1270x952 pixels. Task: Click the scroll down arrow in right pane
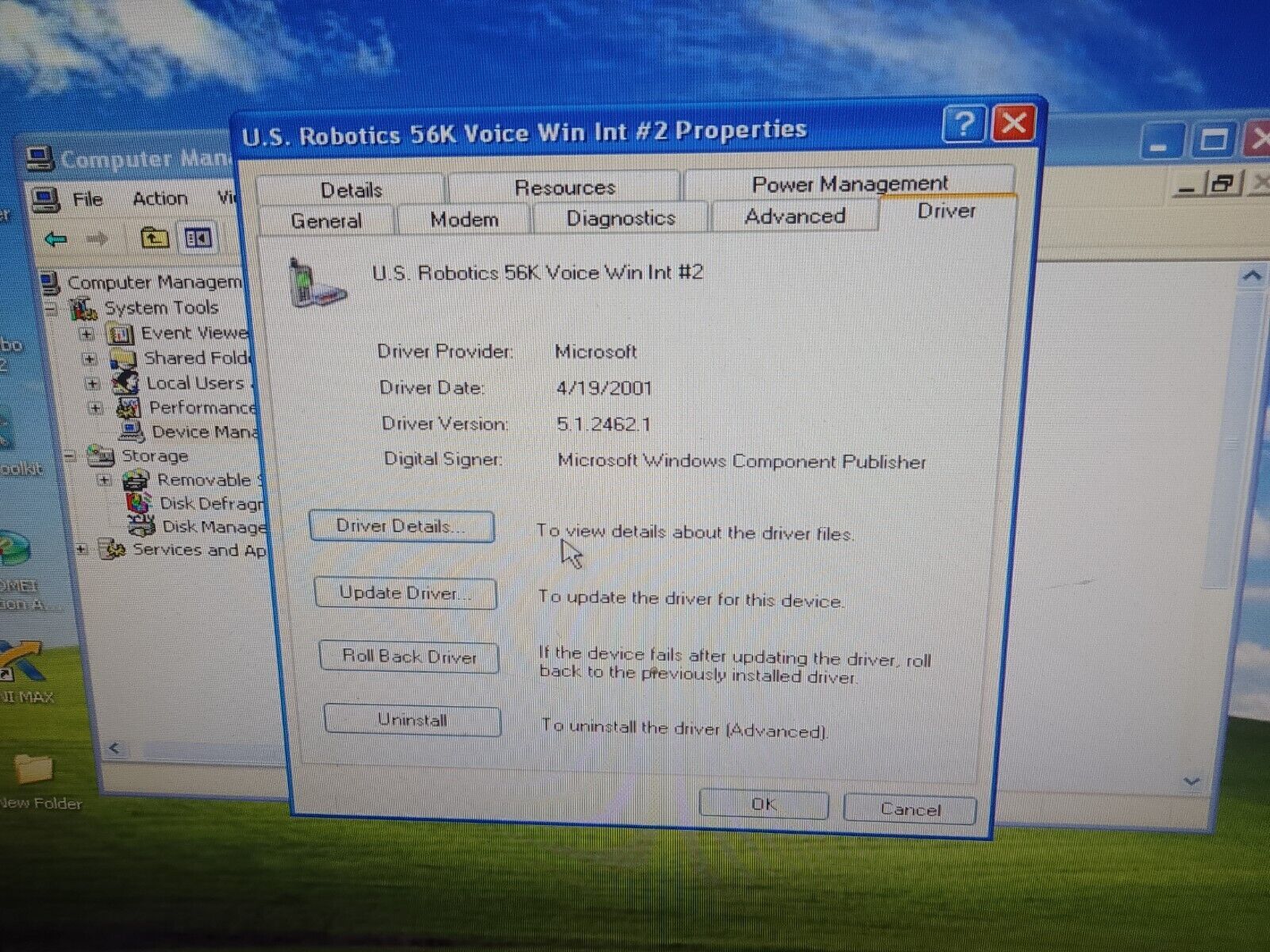(x=1191, y=782)
